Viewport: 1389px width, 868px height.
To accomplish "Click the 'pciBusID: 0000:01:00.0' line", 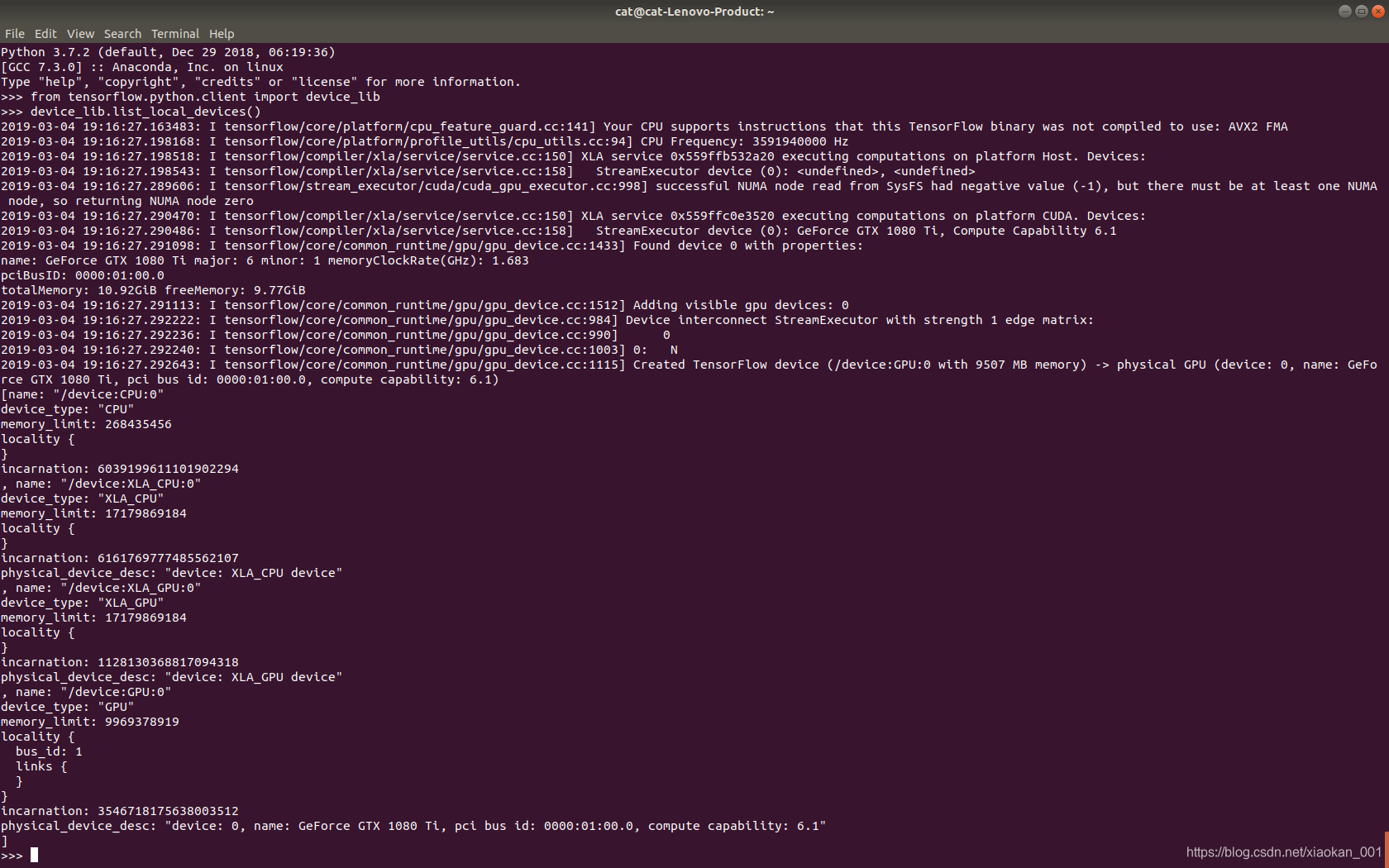I will (83, 275).
